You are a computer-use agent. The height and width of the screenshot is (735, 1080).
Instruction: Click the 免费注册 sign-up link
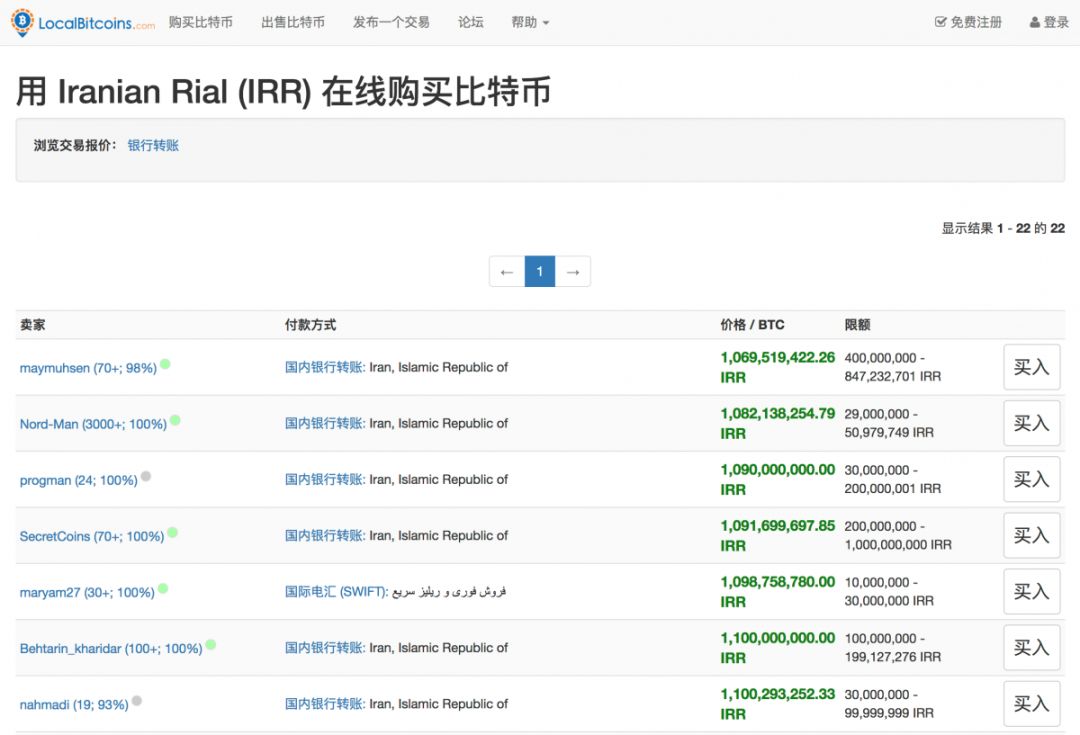[968, 23]
